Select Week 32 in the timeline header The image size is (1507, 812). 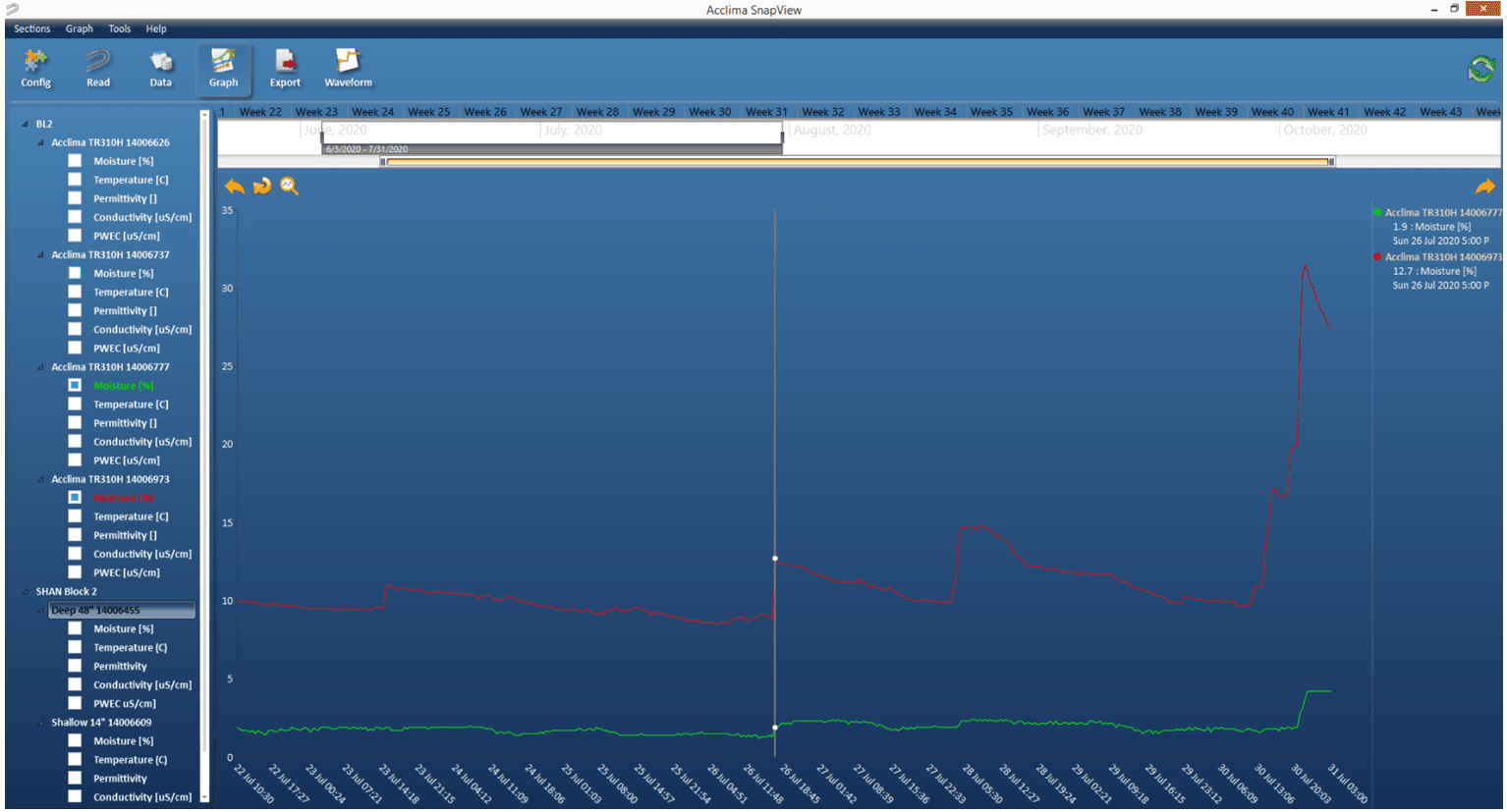[822, 112]
